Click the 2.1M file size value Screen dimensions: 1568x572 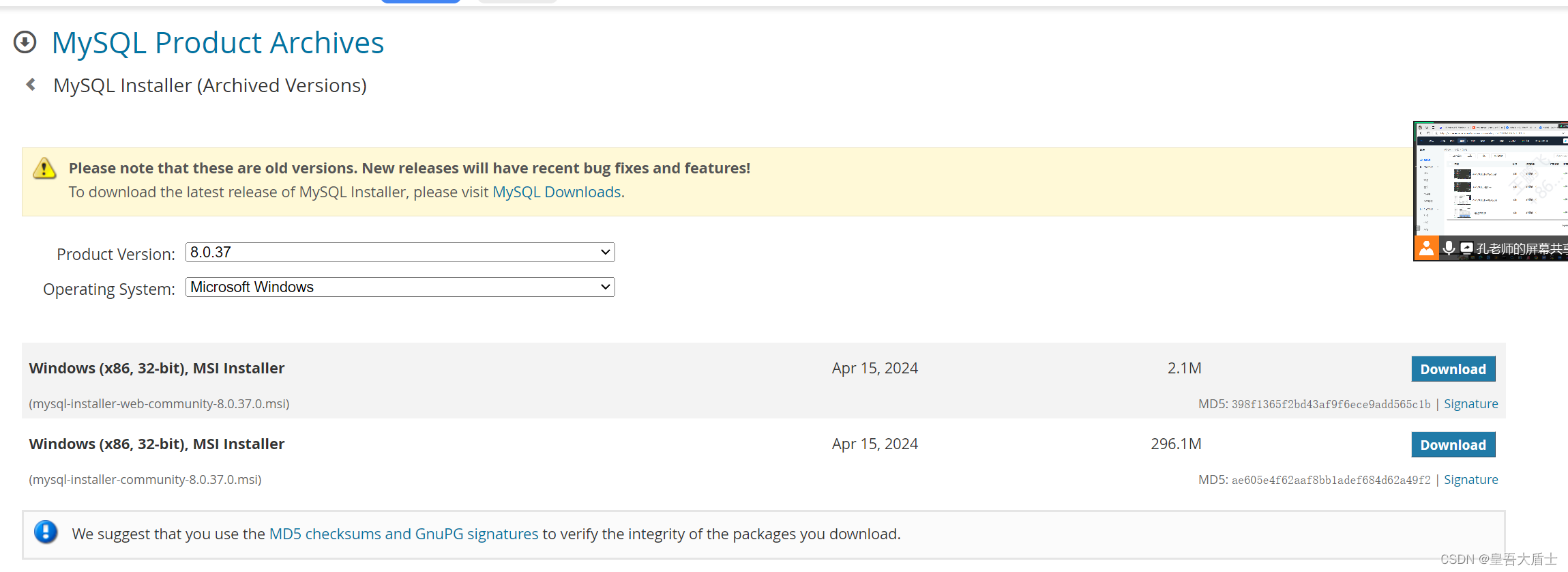[1184, 369]
